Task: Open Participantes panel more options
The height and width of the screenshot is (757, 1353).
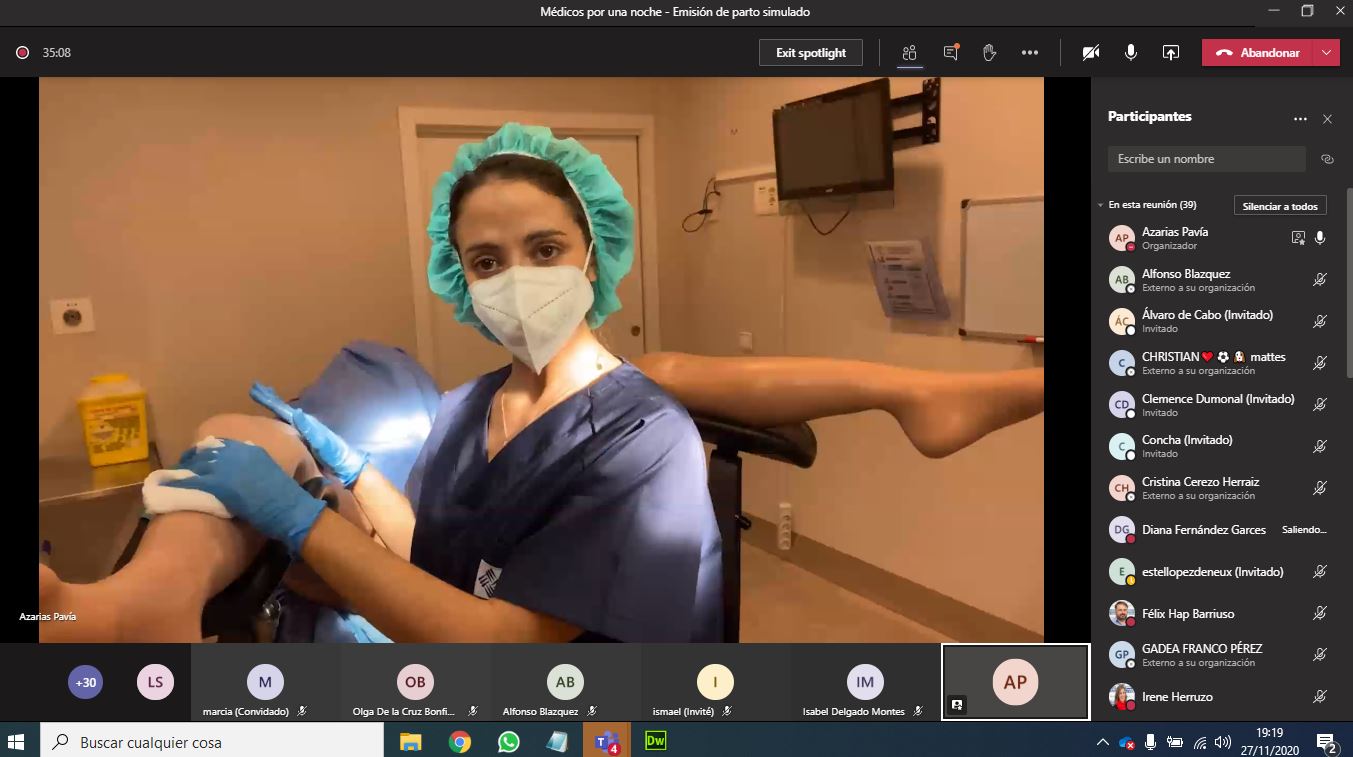Action: click(1300, 119)
